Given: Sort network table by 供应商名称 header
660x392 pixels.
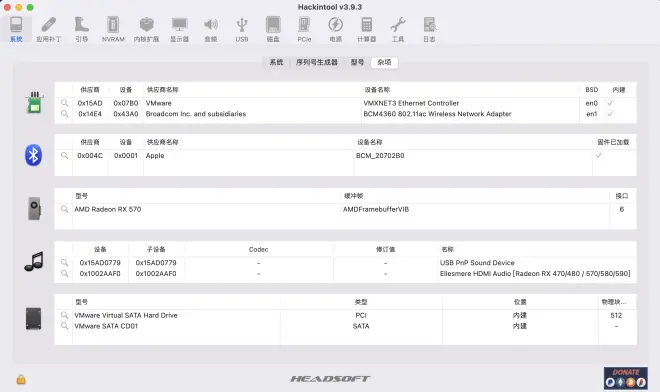Looking at the screenshot, I should [162, 90].
